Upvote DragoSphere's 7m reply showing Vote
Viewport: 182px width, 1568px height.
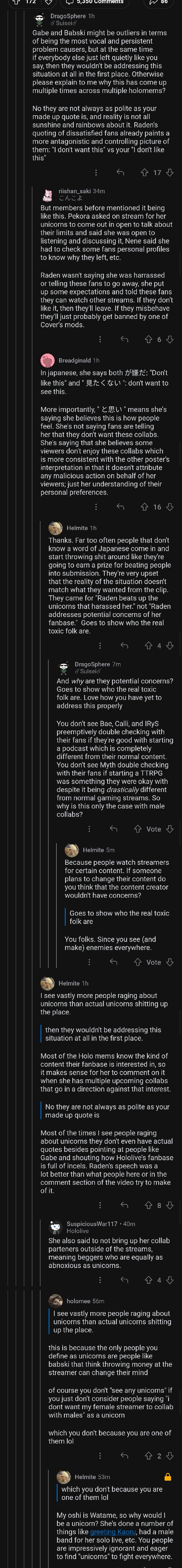click(138, 829)
